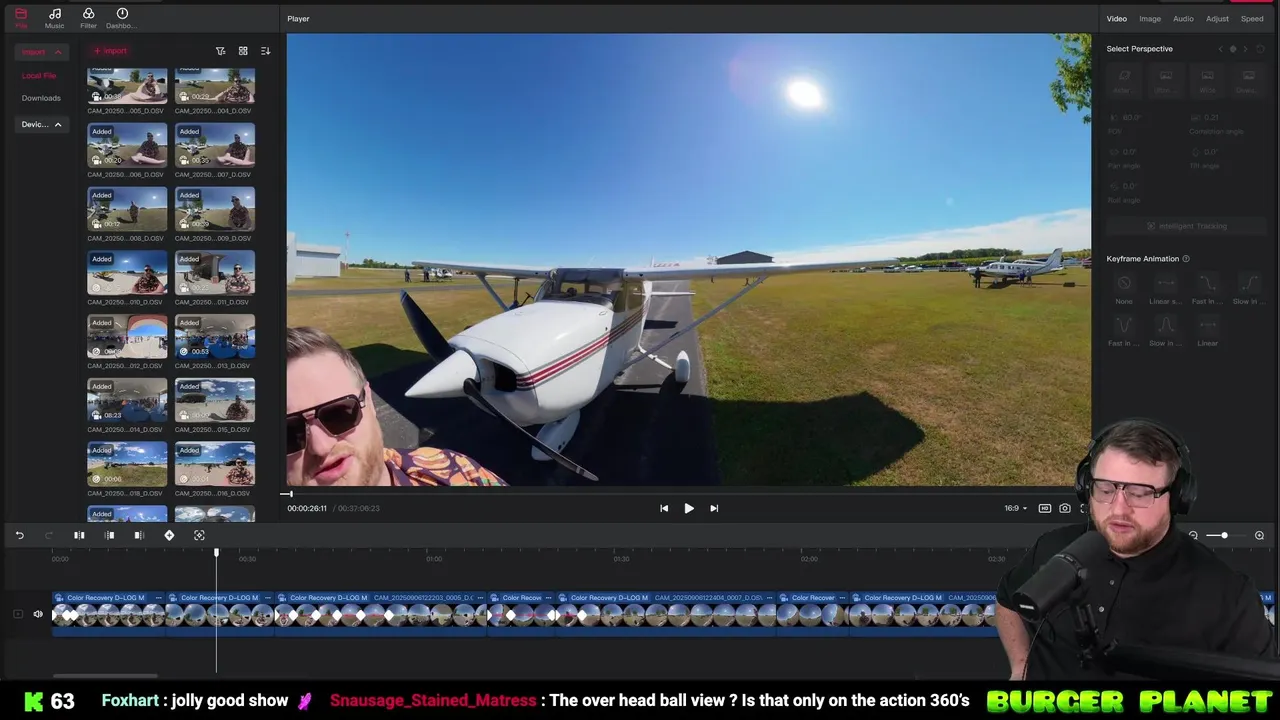The width and height of the screenshot is (1280, 720).
Task: Split the clip at the playhead
Action: [79, 535]
